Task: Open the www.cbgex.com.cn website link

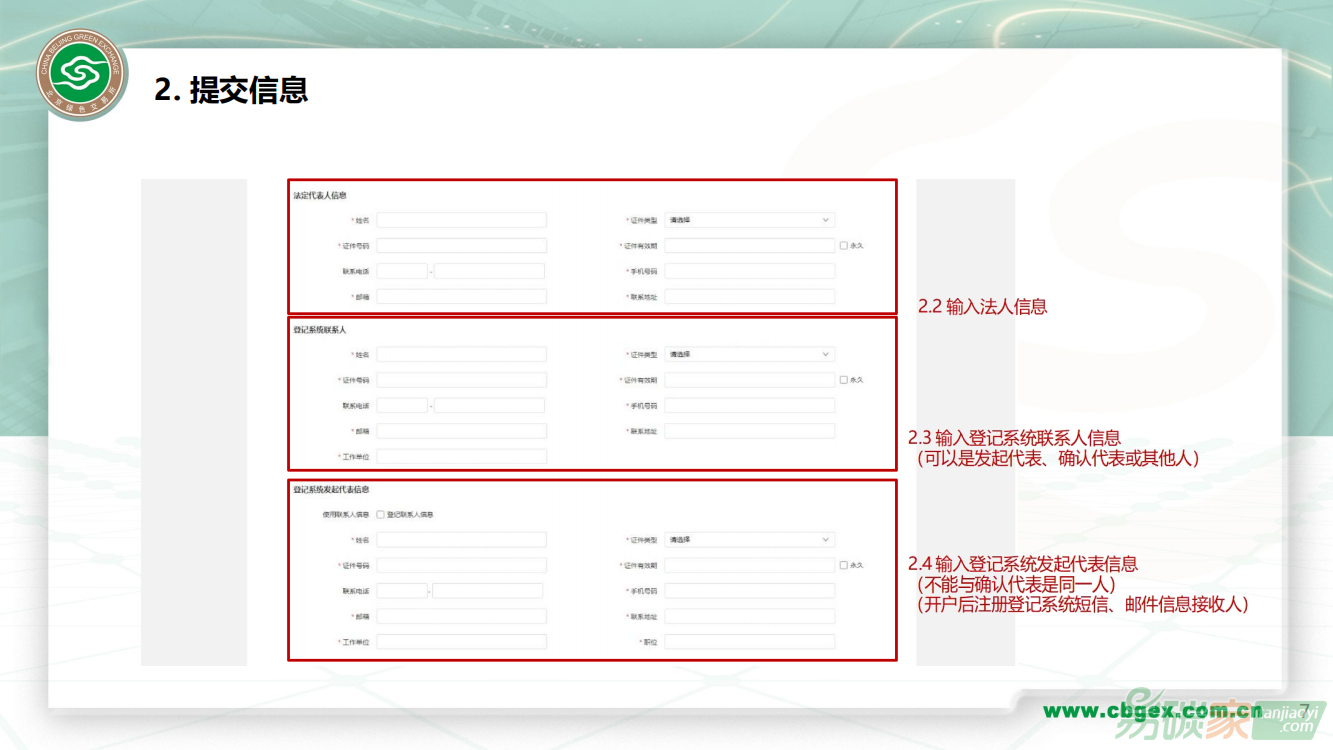Action: 1152,711
